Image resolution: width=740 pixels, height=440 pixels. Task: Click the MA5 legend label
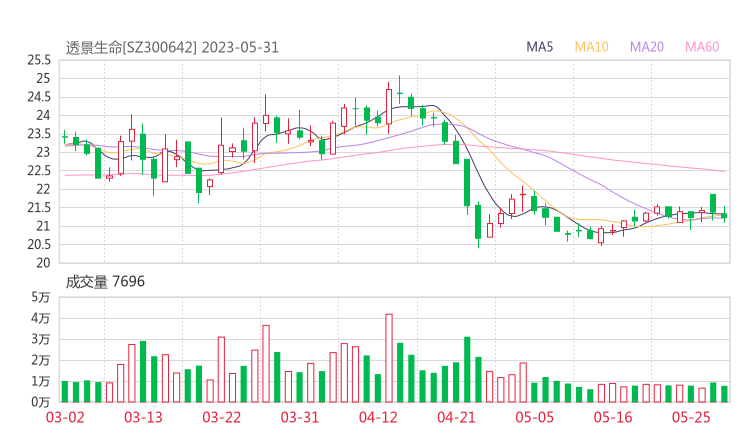click(x=539, y=47)
